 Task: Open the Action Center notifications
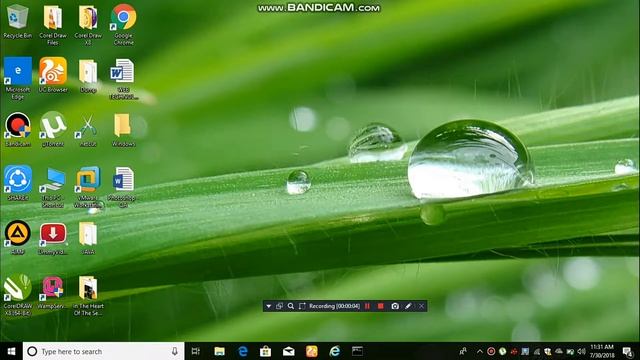(x=628, y=351)
